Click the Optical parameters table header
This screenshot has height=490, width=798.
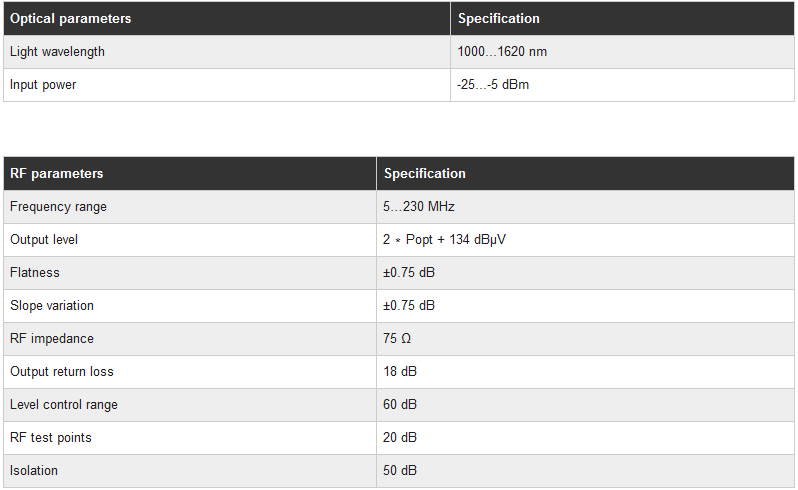(70, 19)
